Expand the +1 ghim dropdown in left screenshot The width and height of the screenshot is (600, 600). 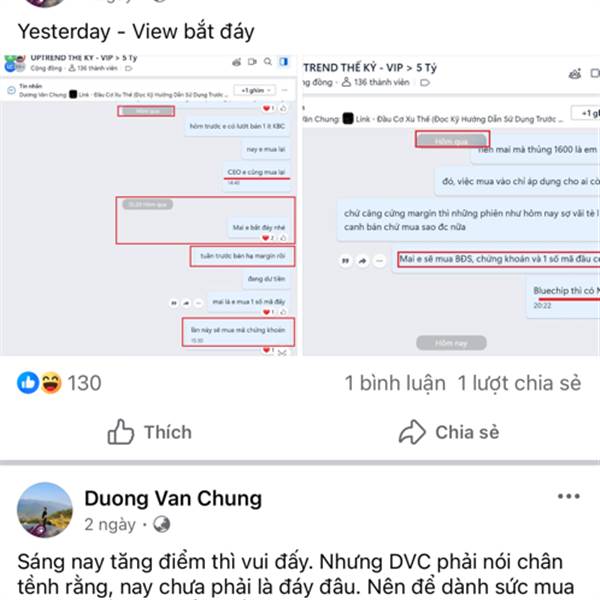pyautogui.click(x=254, y=90)
